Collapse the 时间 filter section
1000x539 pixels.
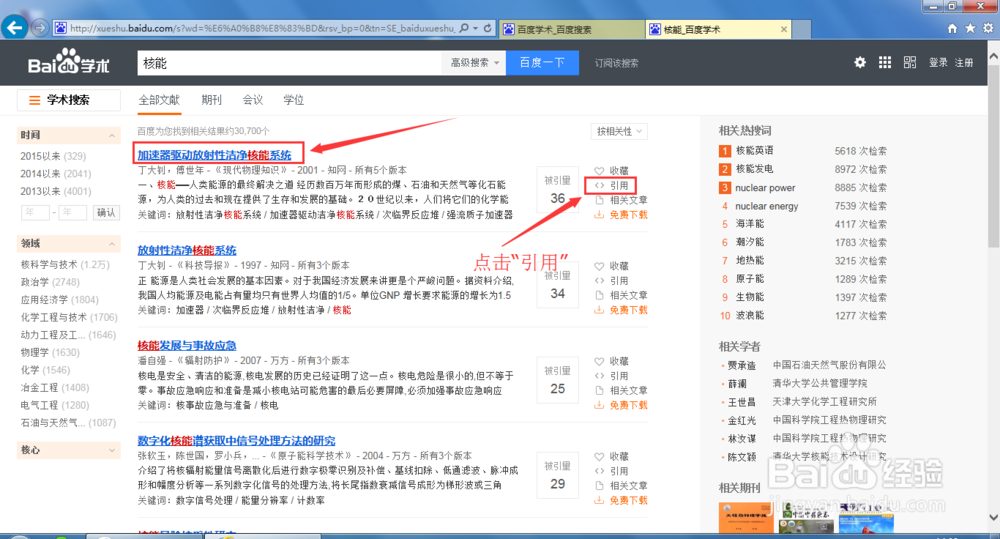[112, 135]
